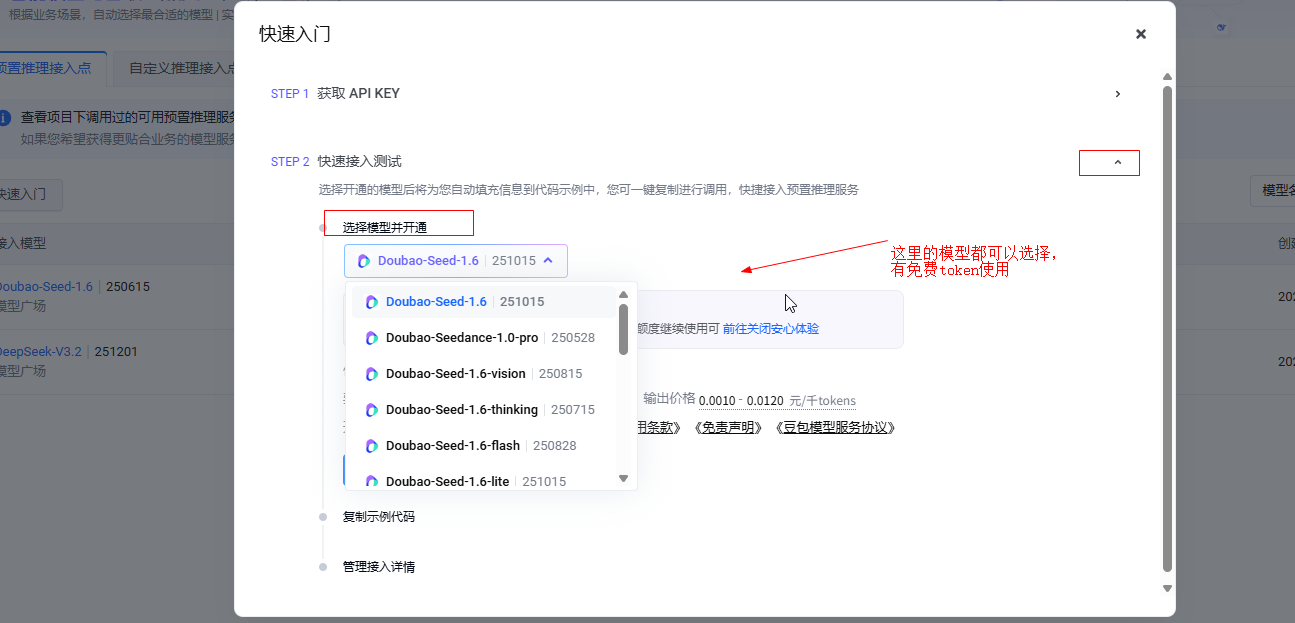Click the 选择模型并开通 step label
This screenshot has height=623, width=1295.
tap(385, 228)
